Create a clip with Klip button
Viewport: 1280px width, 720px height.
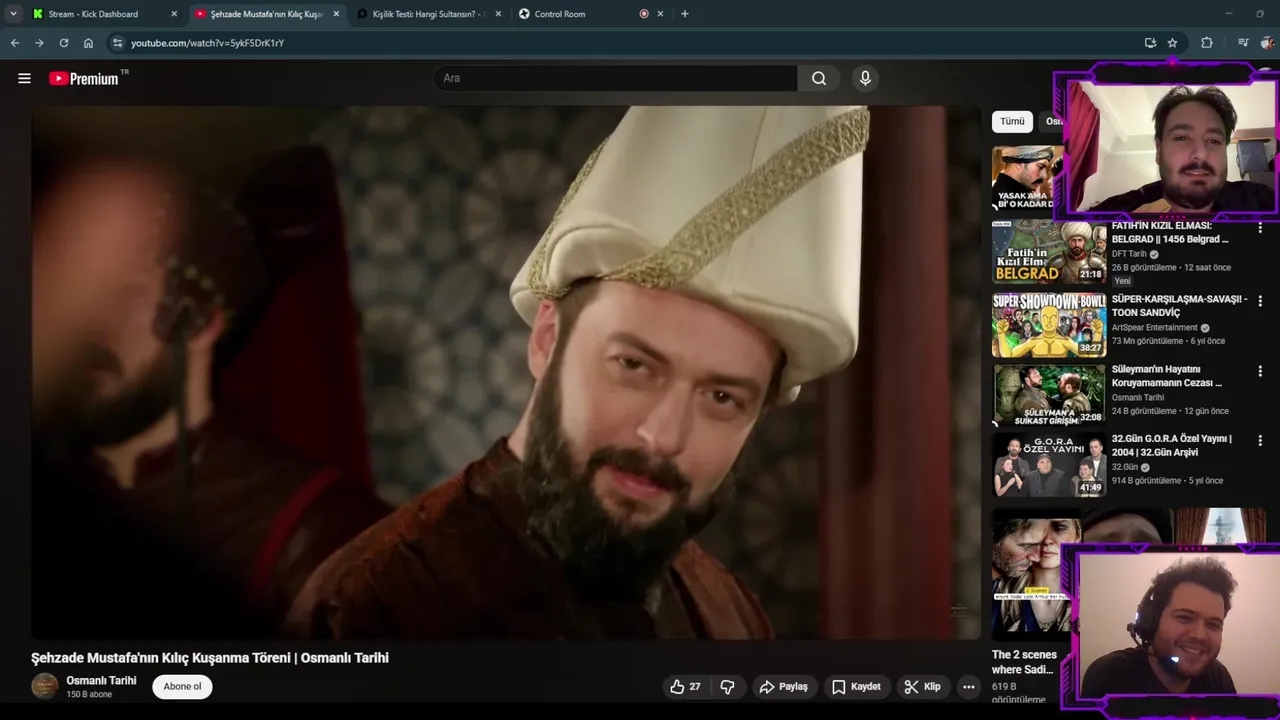click(922, 687)
